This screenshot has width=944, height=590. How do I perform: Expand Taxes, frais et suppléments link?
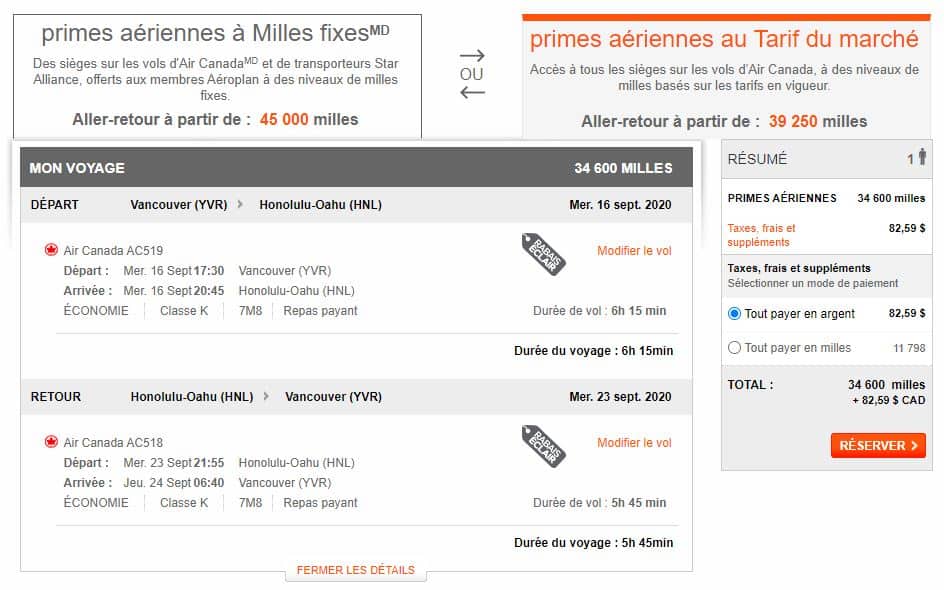coord(762,235)
